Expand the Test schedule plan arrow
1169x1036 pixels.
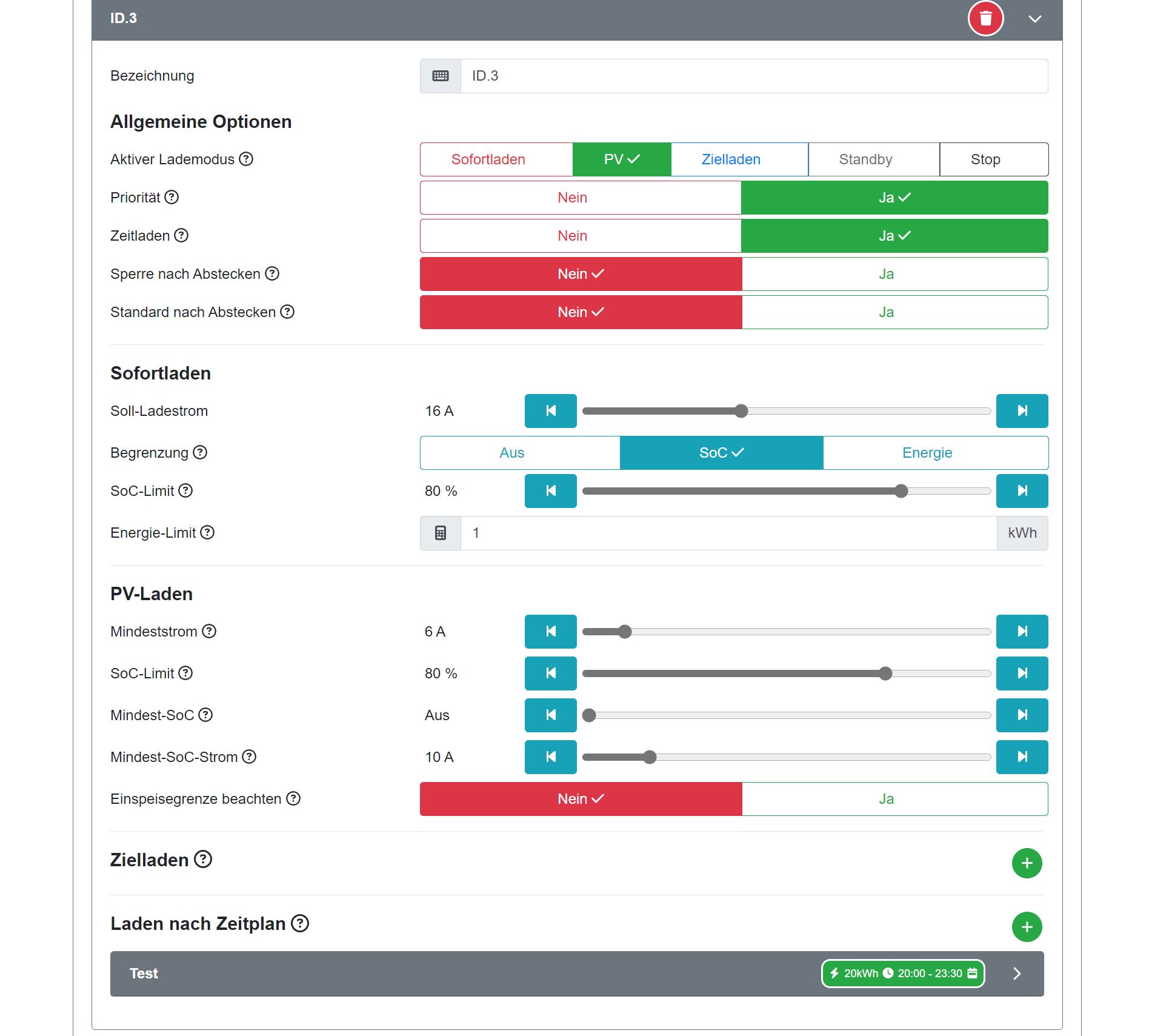tap(1017, 974)
